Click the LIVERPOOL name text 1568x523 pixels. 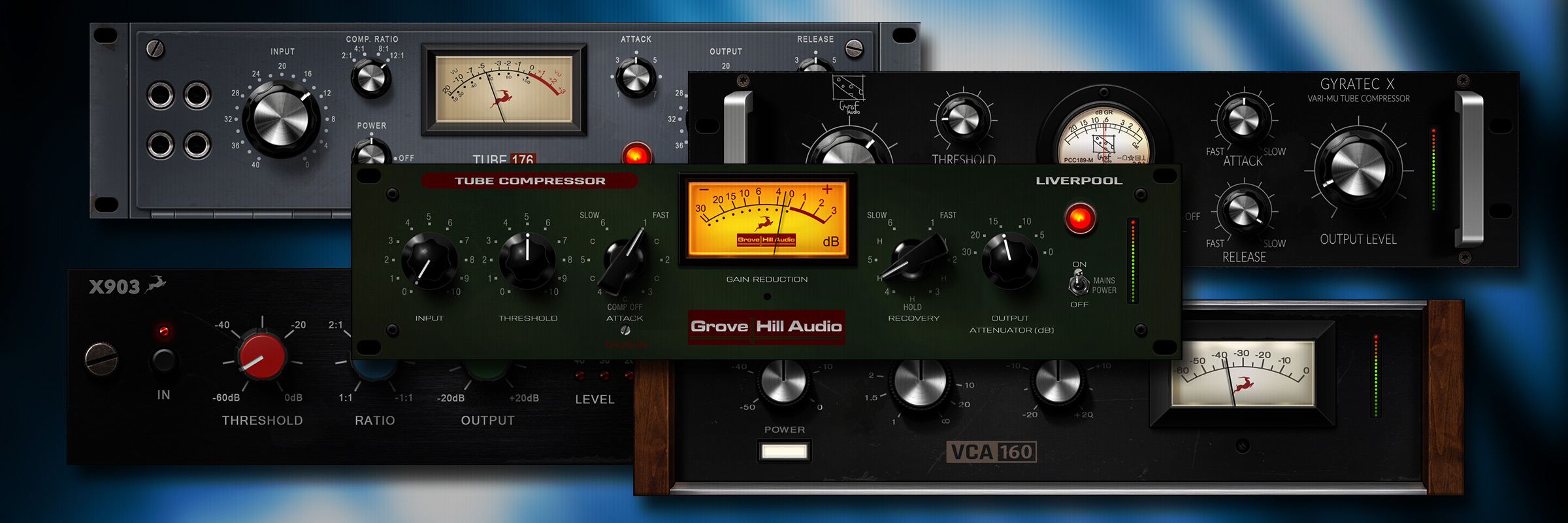(1079, 181)
